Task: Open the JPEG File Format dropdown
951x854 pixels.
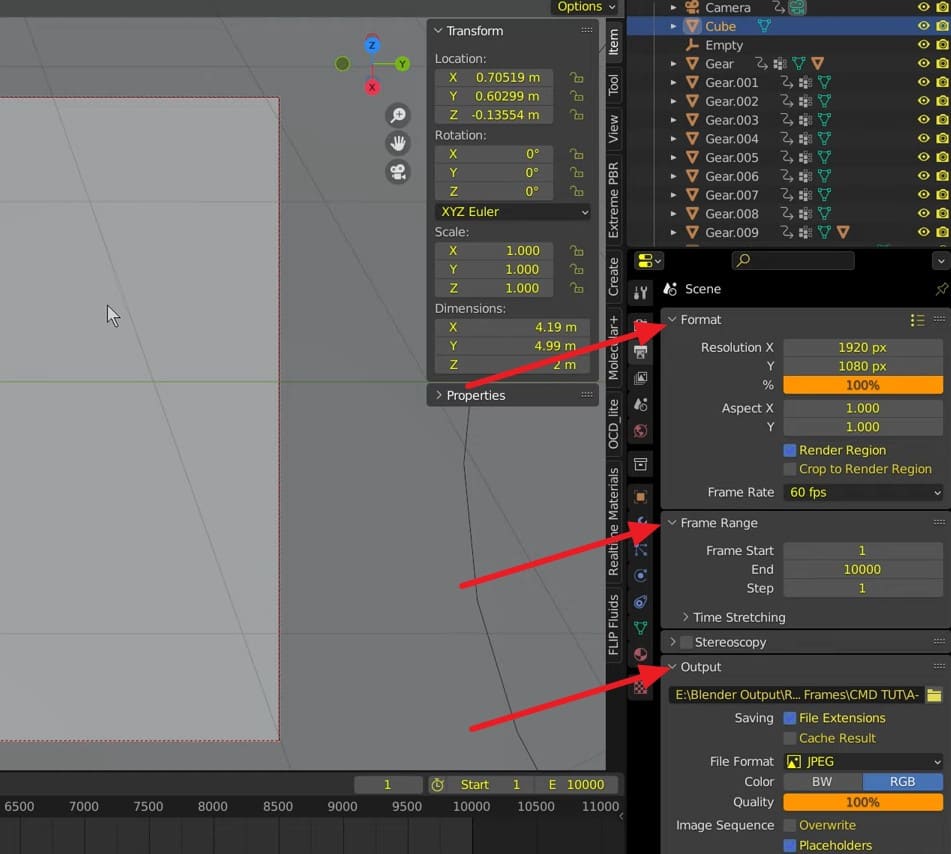Action: coord(862,761)
